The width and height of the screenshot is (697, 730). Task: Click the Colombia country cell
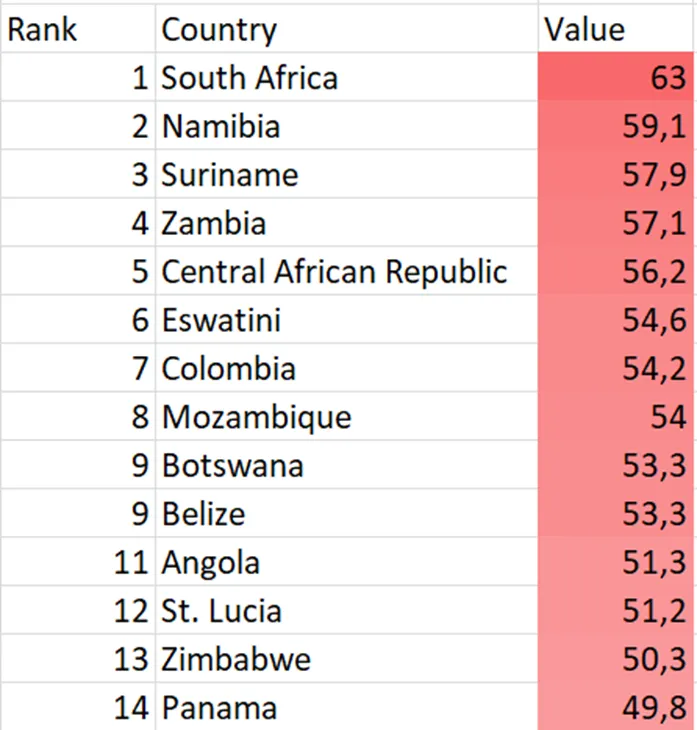(x=346, y=367)
